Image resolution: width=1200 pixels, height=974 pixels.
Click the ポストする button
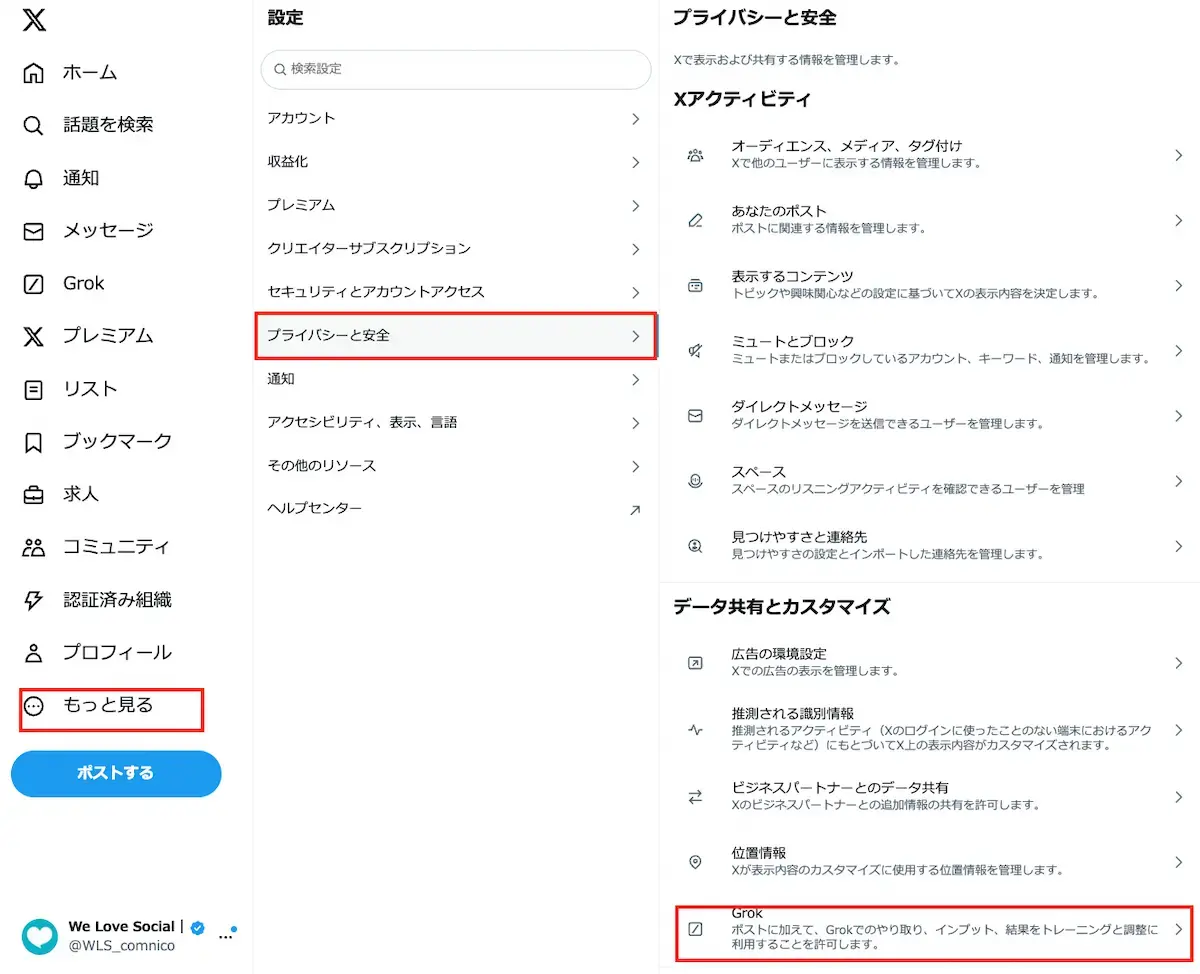coord(116,773)
